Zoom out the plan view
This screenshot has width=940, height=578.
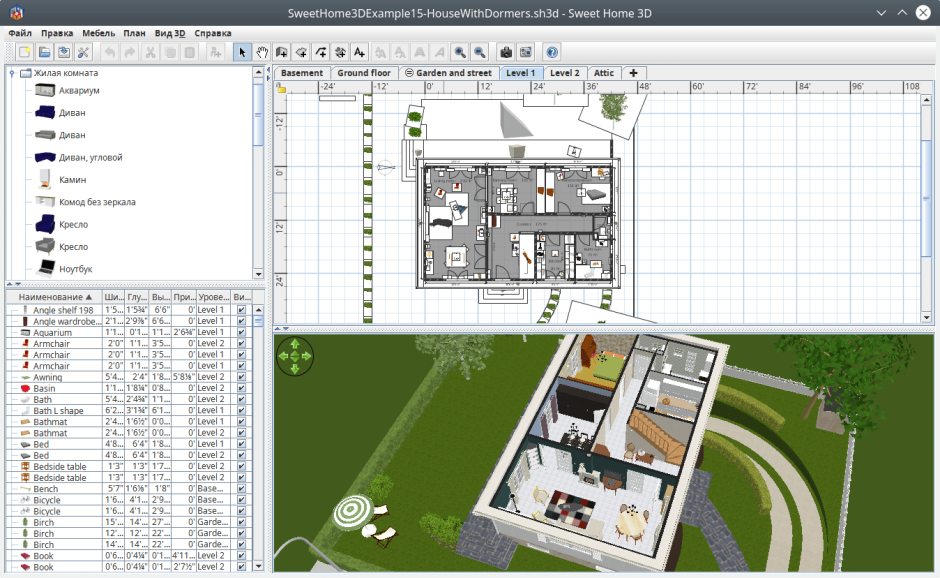pyautogui.click(x=480, y=52)
